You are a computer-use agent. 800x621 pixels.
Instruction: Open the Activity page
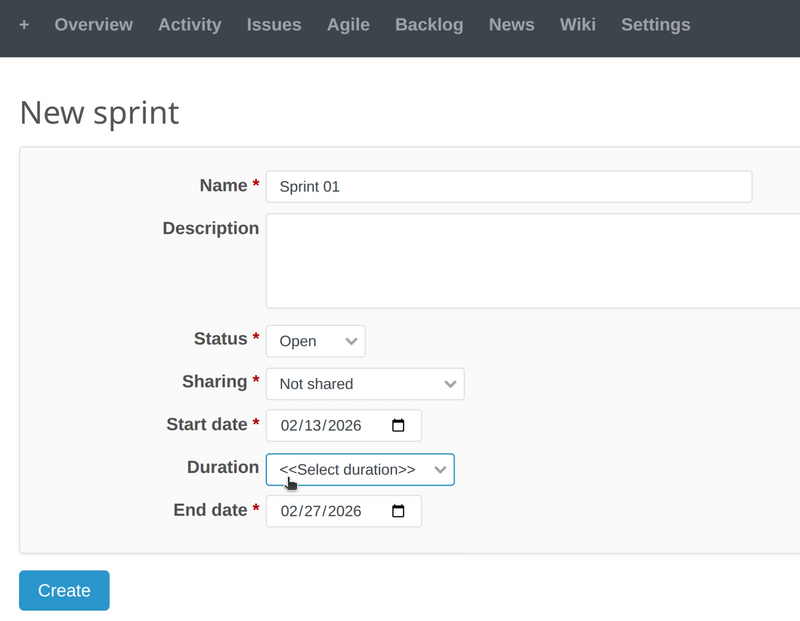189,25
